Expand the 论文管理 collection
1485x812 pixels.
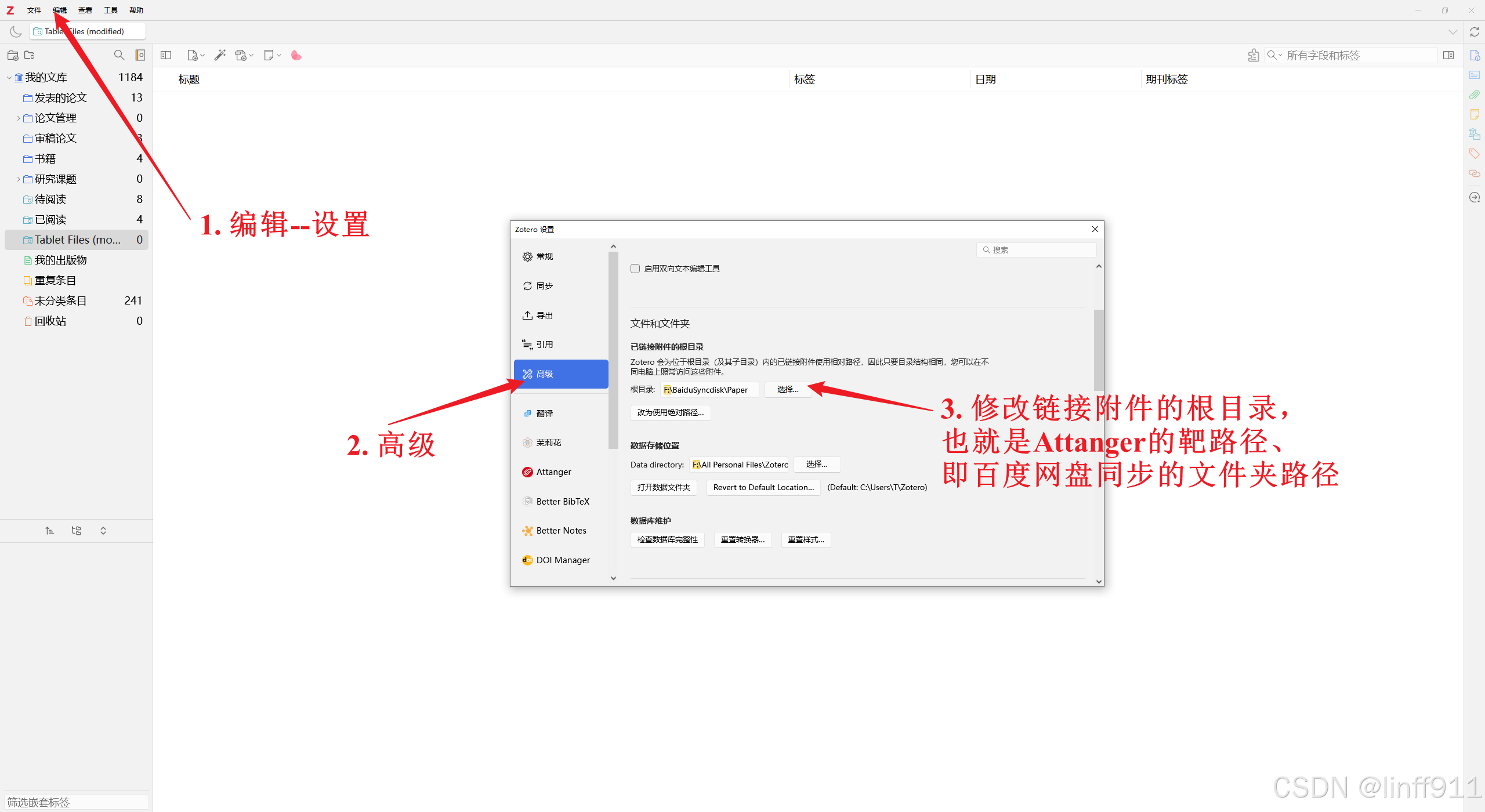[x=19, y=118]
